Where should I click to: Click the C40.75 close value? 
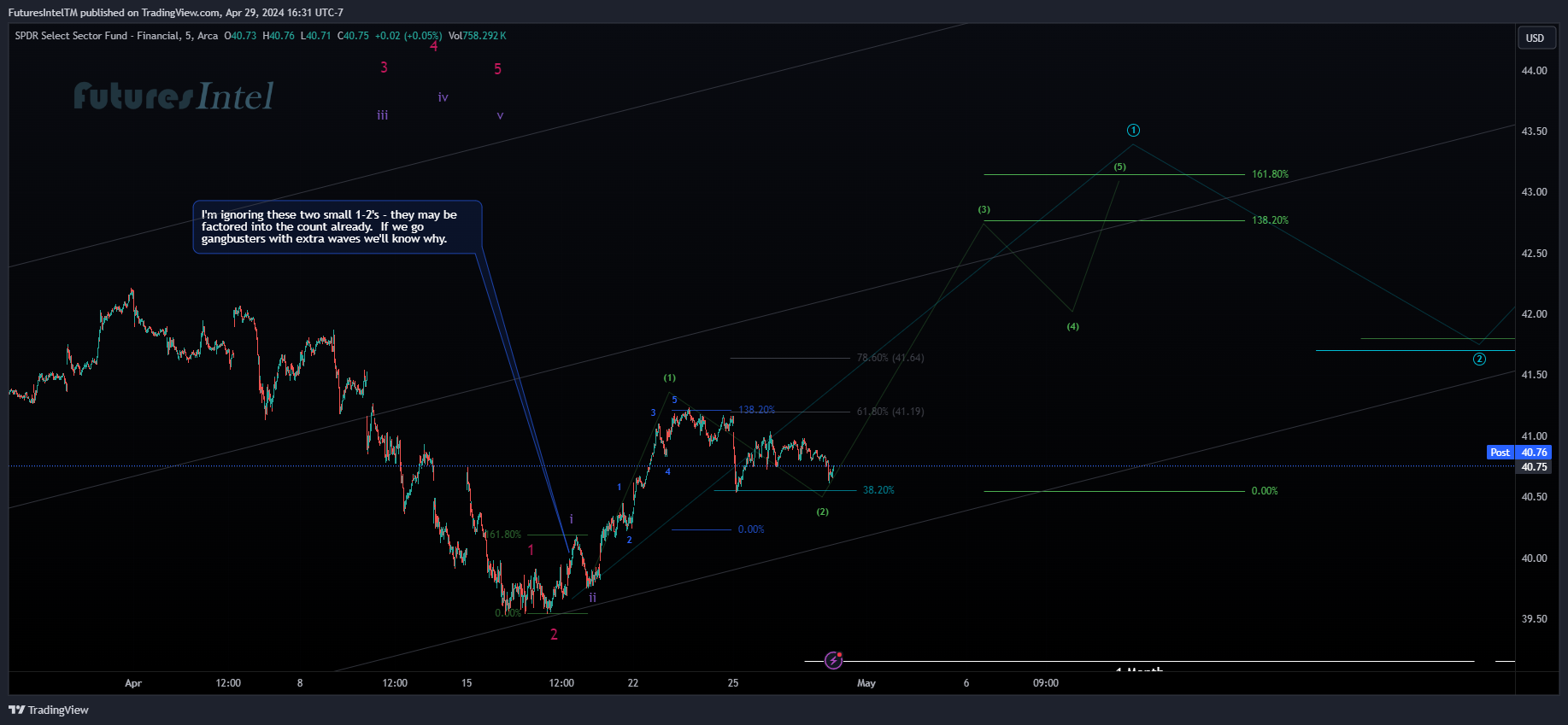pyautogui.click(x=354, y=36)
